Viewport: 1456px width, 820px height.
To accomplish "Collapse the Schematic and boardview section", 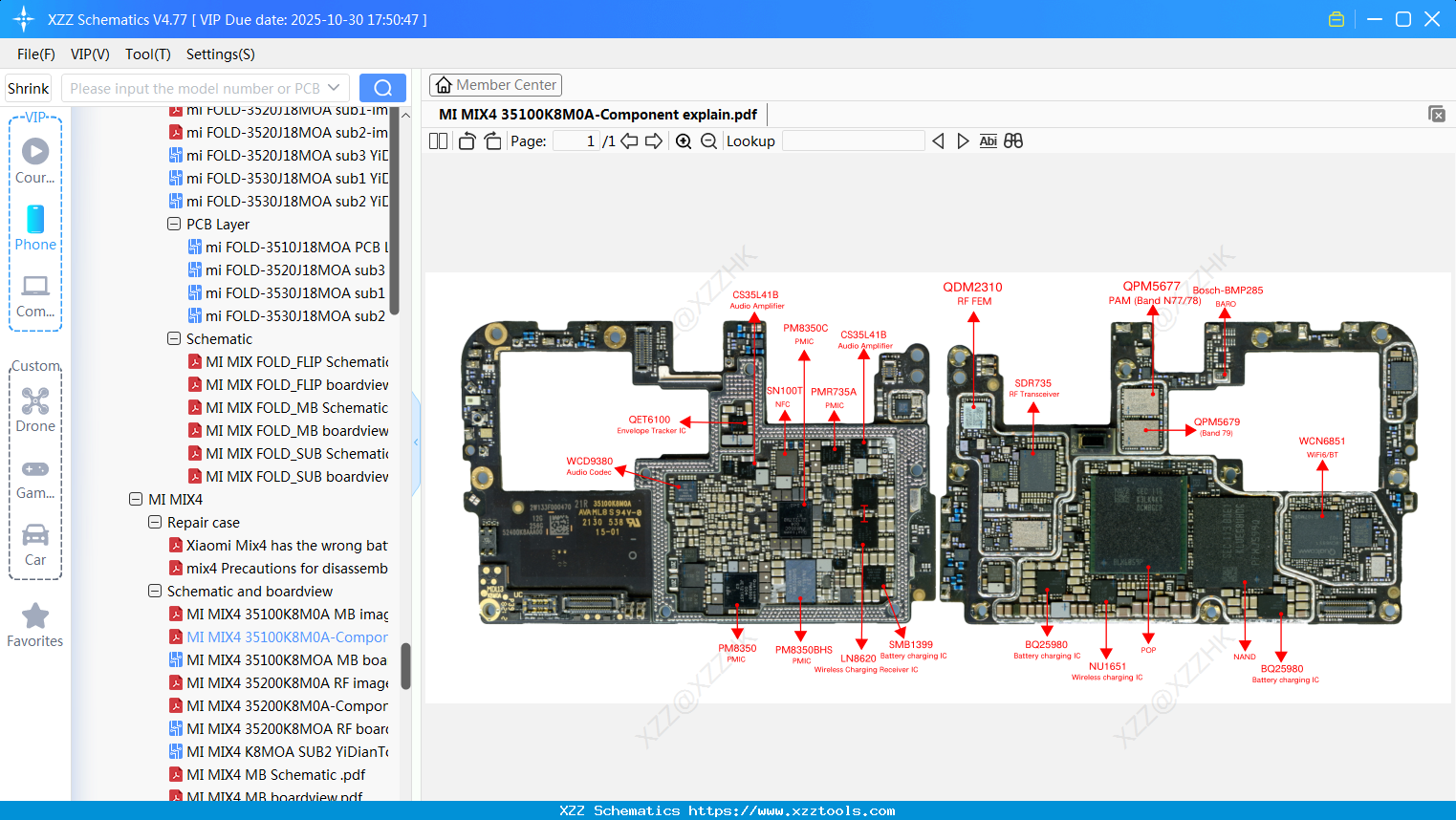I will 154,591.
